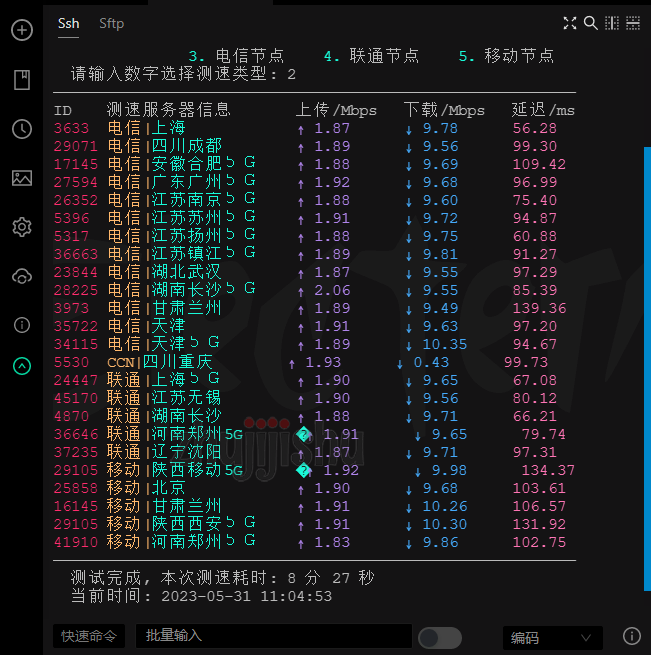Click the 测试完成 elapsed time line
Screen dimensions: 651x655
pos(223,578)
